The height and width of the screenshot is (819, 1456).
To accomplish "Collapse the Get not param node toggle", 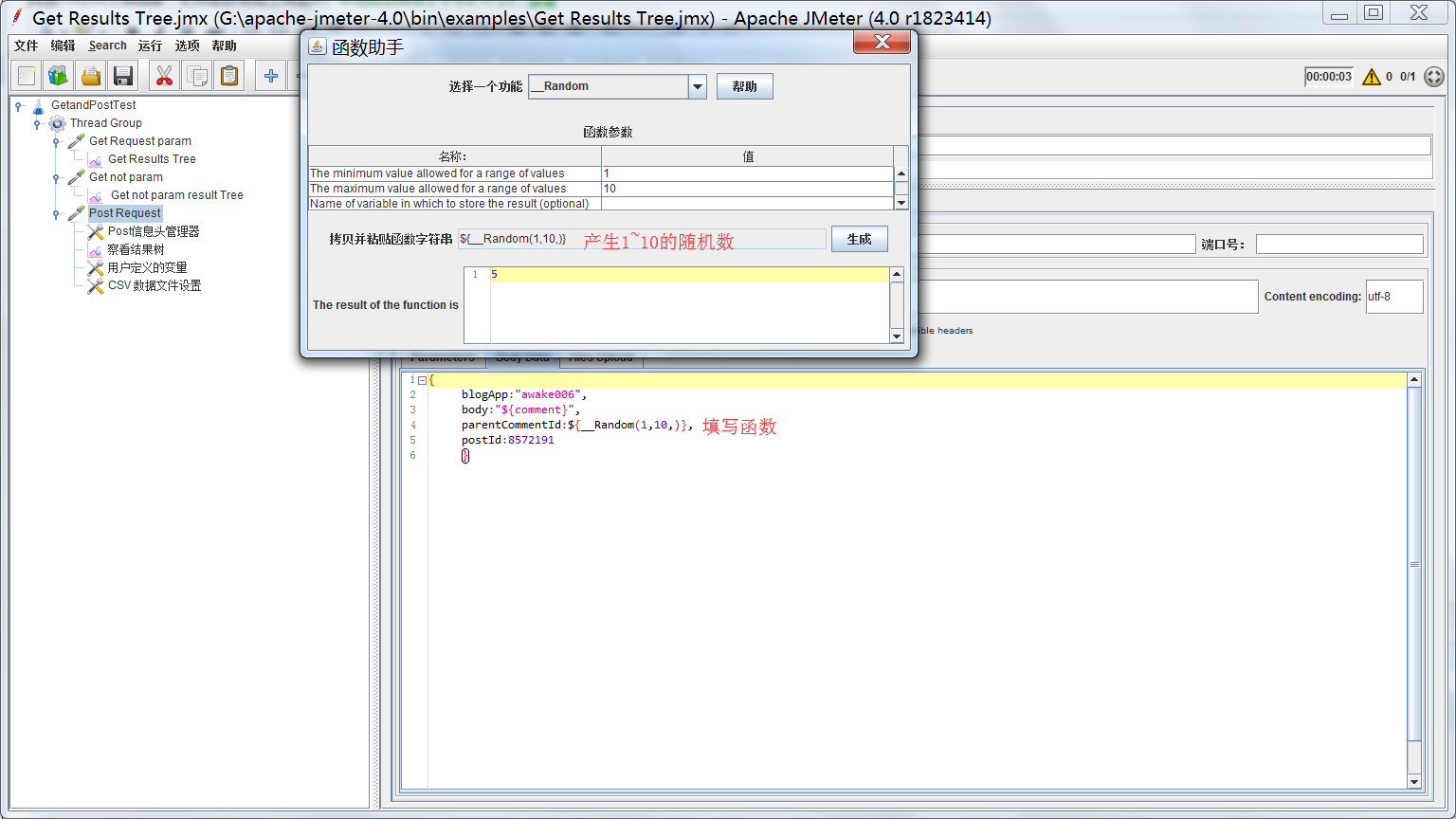I will [56, 177].
